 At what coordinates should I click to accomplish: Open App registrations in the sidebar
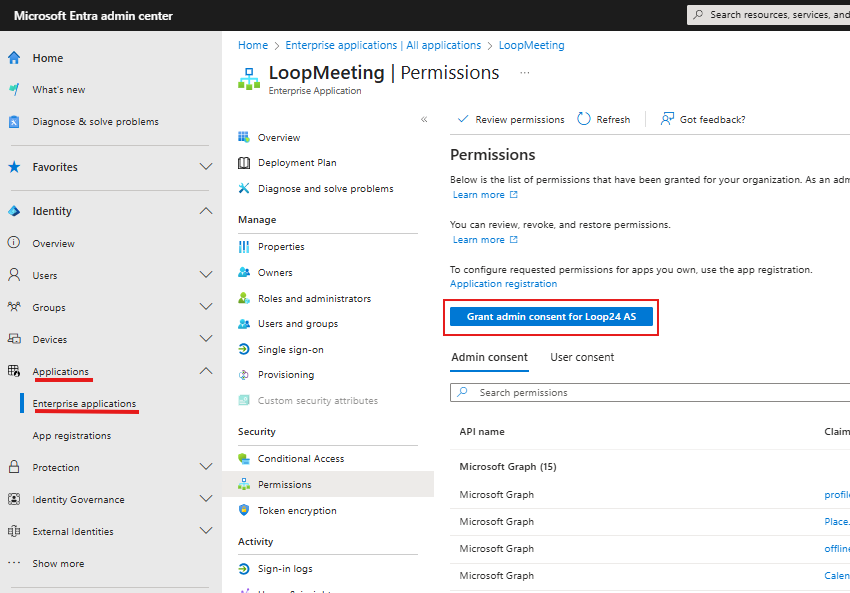point(72,435)
